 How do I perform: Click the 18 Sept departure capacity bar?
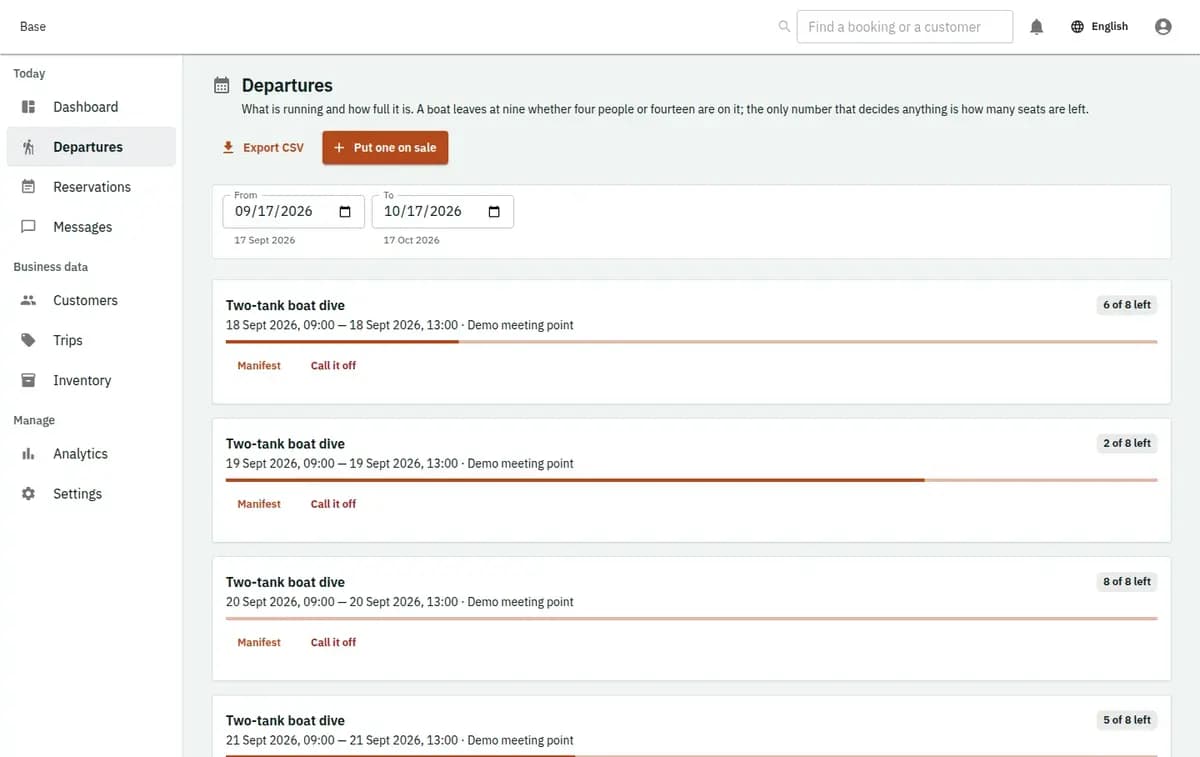point(692,342)
